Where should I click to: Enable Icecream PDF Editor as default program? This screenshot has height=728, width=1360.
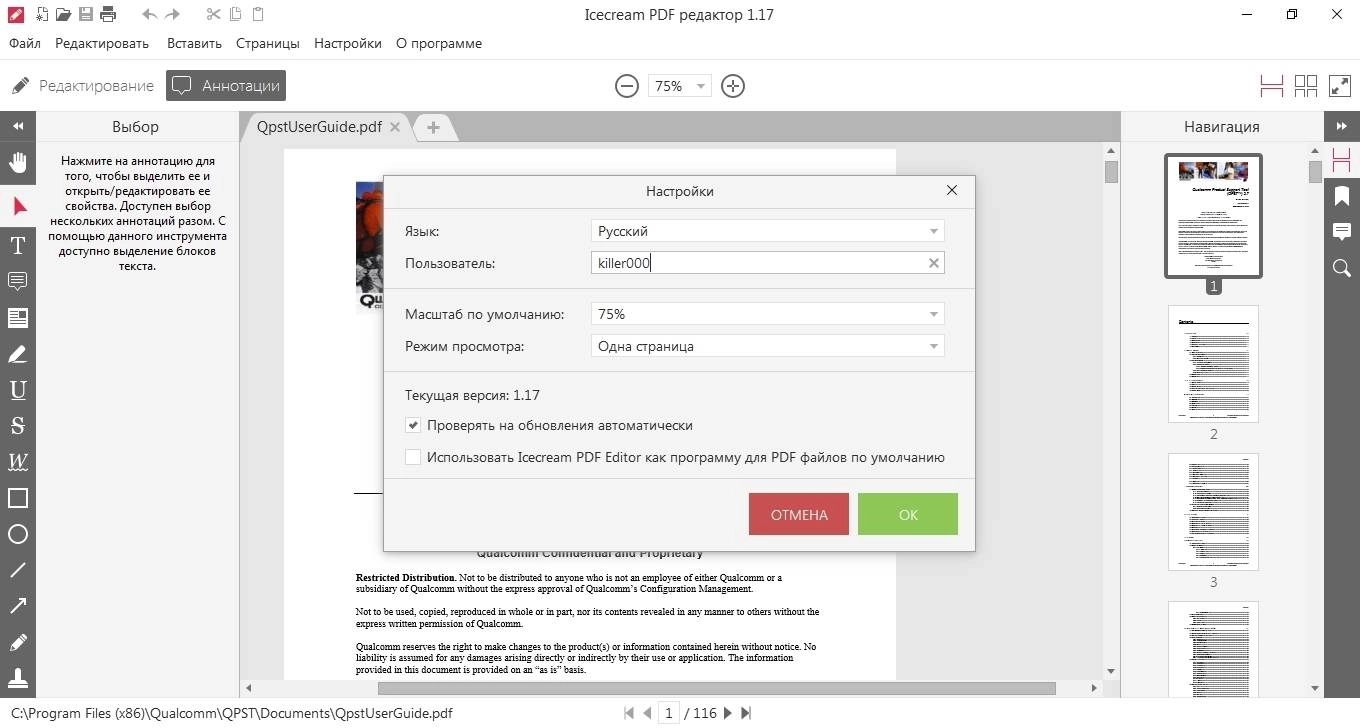413,457
